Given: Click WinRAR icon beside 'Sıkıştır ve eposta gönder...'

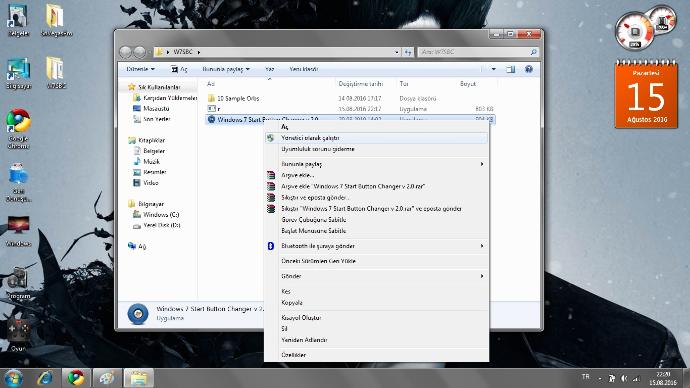Looking at the screenshot, I should [x=271, y=198].
